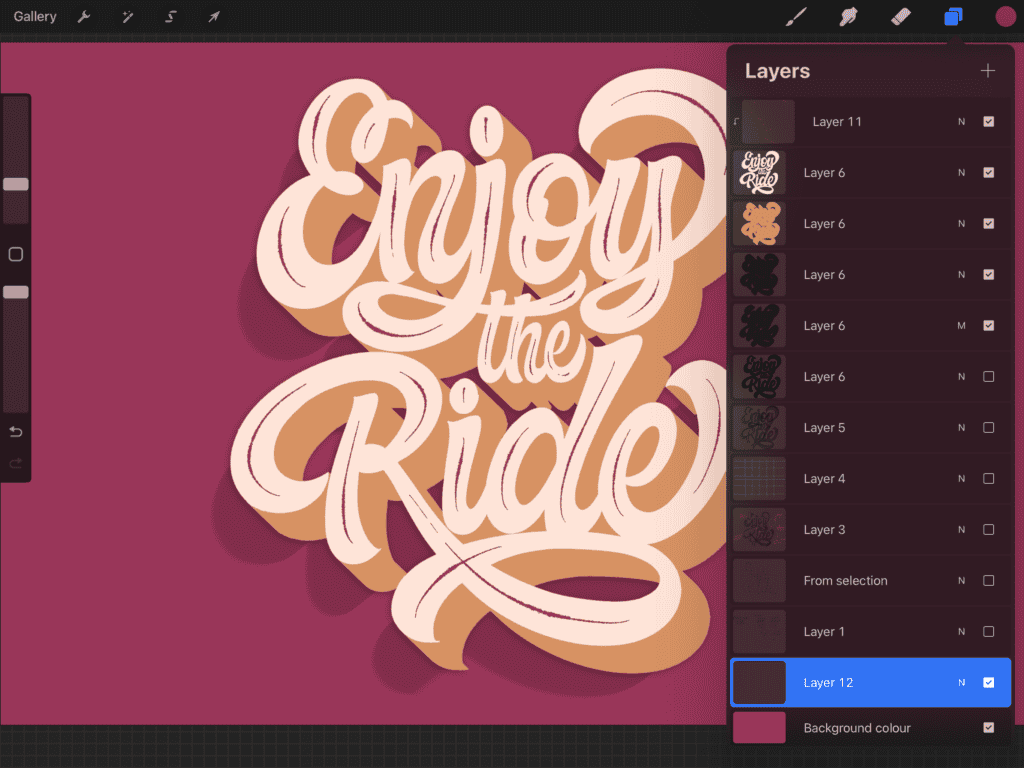Hide the Background colour layer

coord(989,728)
